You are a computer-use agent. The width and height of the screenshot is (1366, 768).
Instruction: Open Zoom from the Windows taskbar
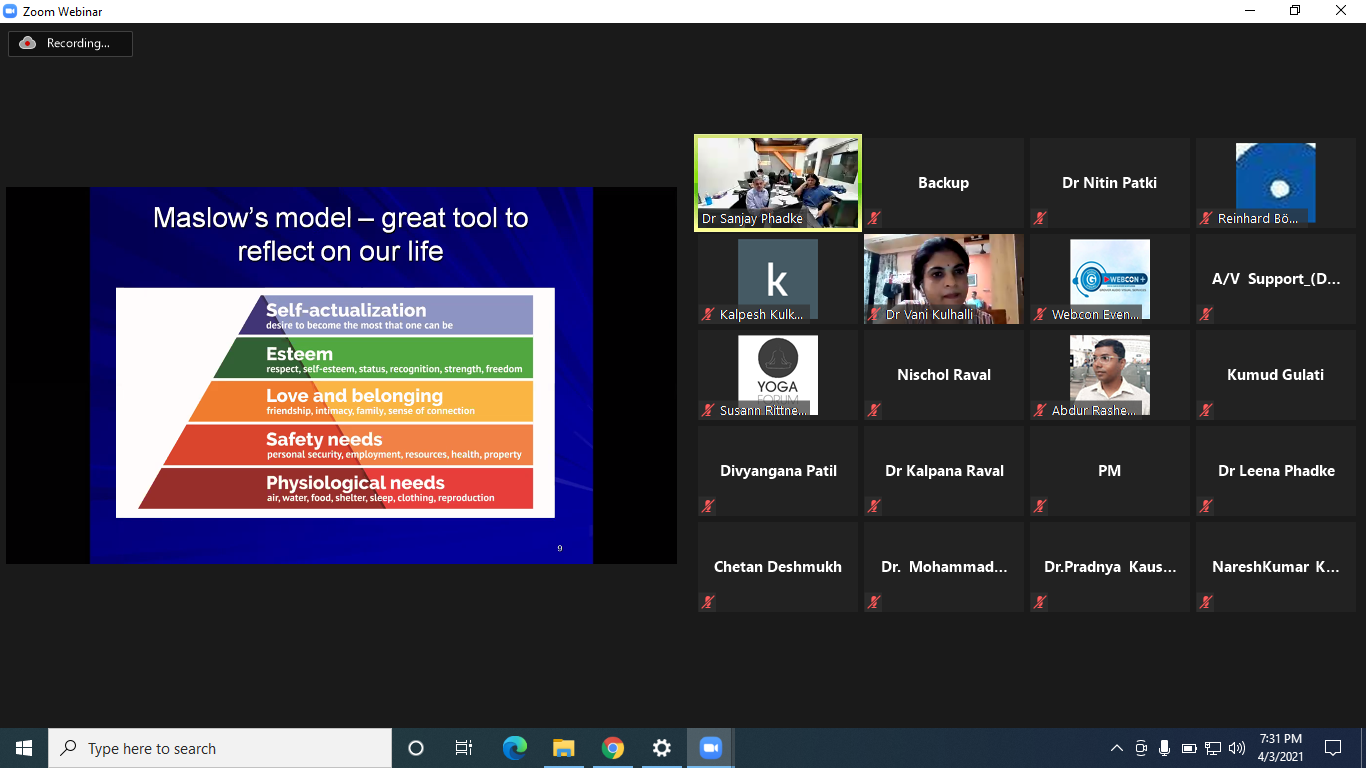[x=711, y=748]
